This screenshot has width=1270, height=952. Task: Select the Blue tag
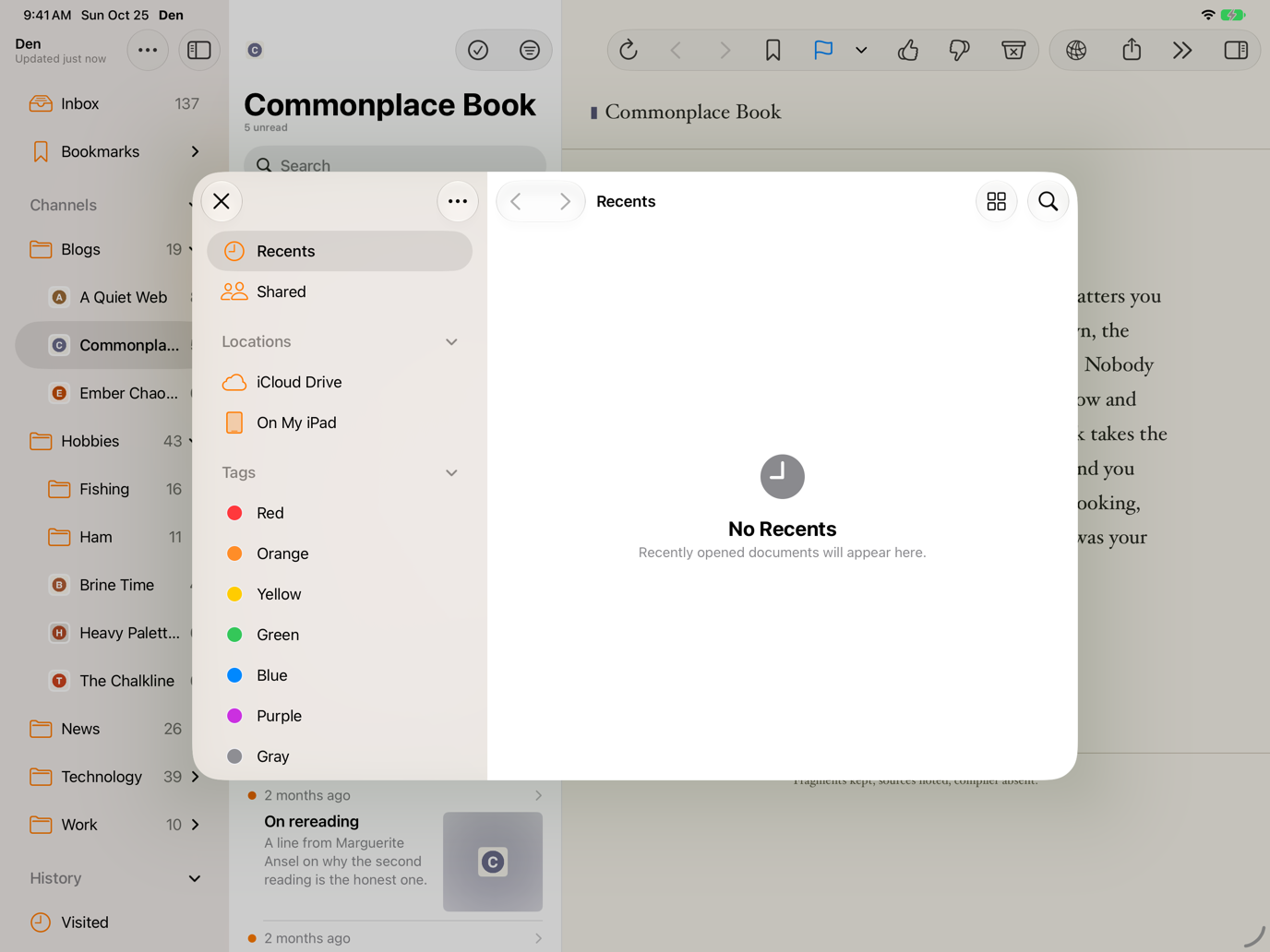coord(340,675)
